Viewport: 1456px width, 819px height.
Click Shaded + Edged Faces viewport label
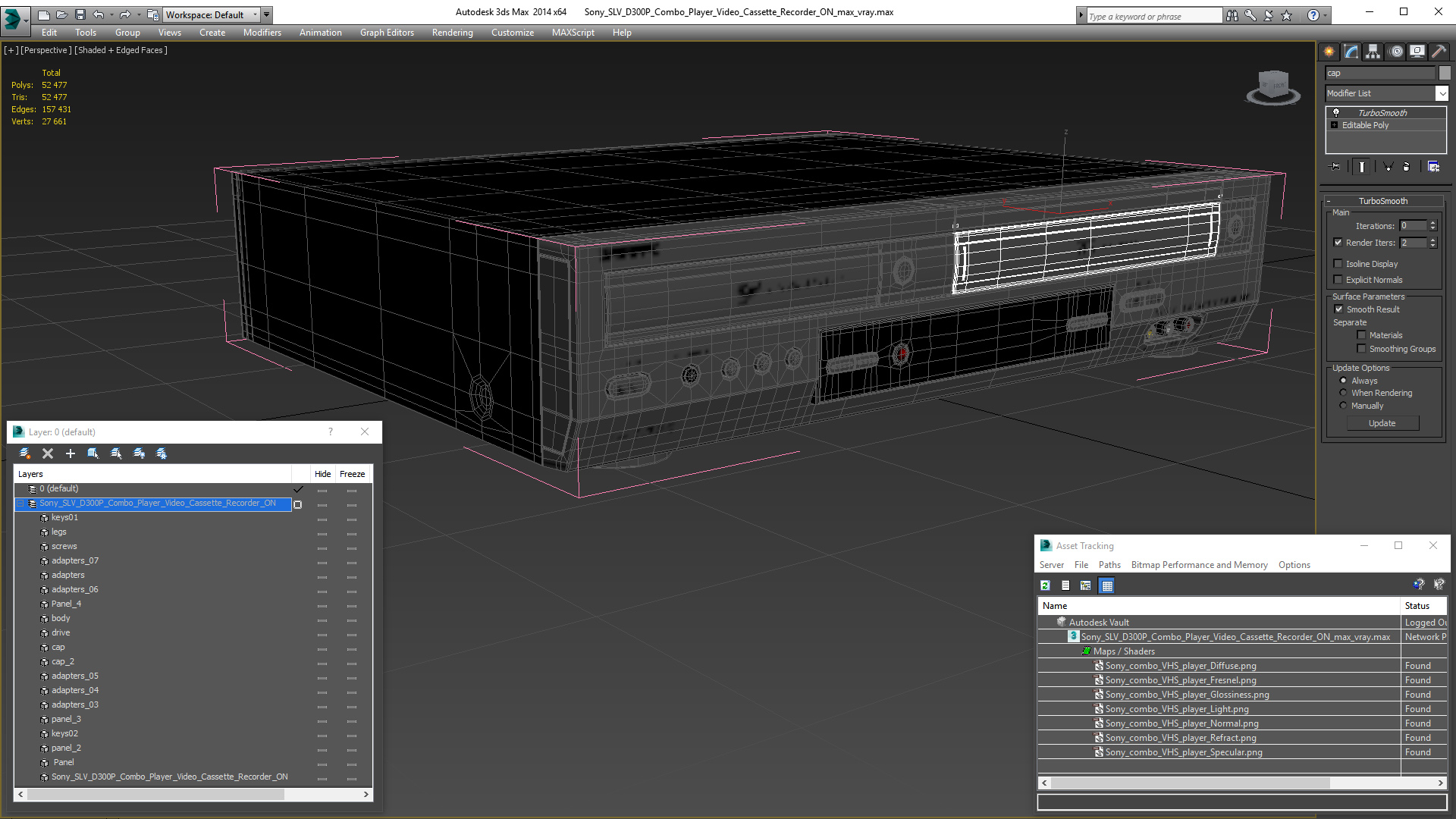pos(121,50)
